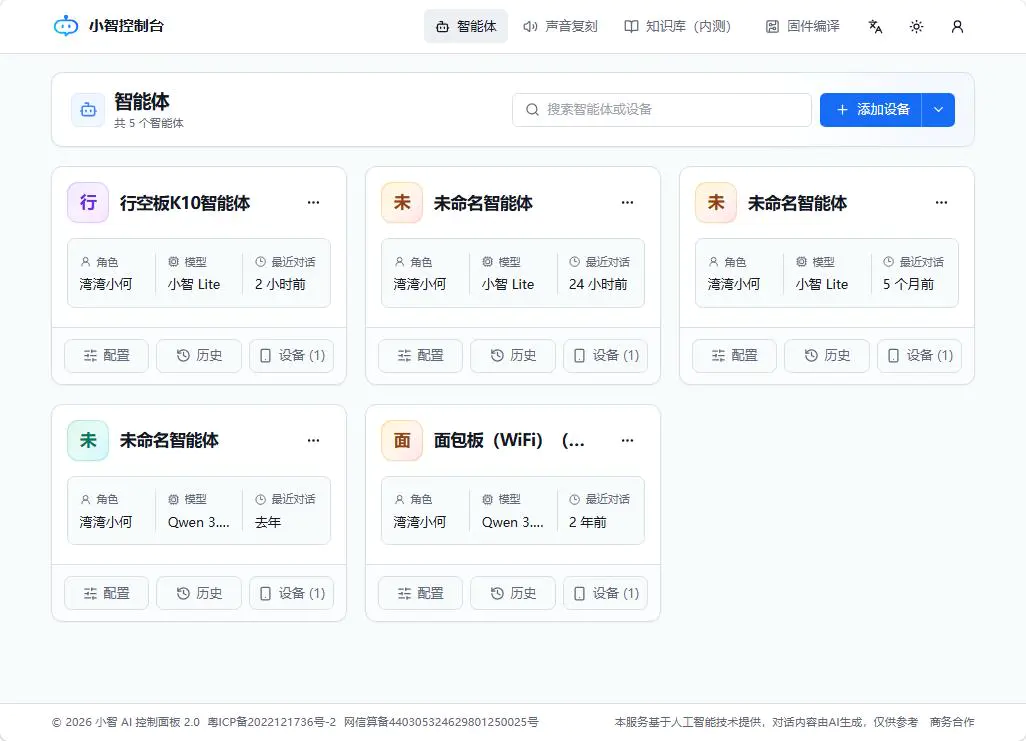This screenshot has height=741, width=1026.
Task: Open 设备 (1) for 面包板 (WiFi)
Action: click(606, 593)
